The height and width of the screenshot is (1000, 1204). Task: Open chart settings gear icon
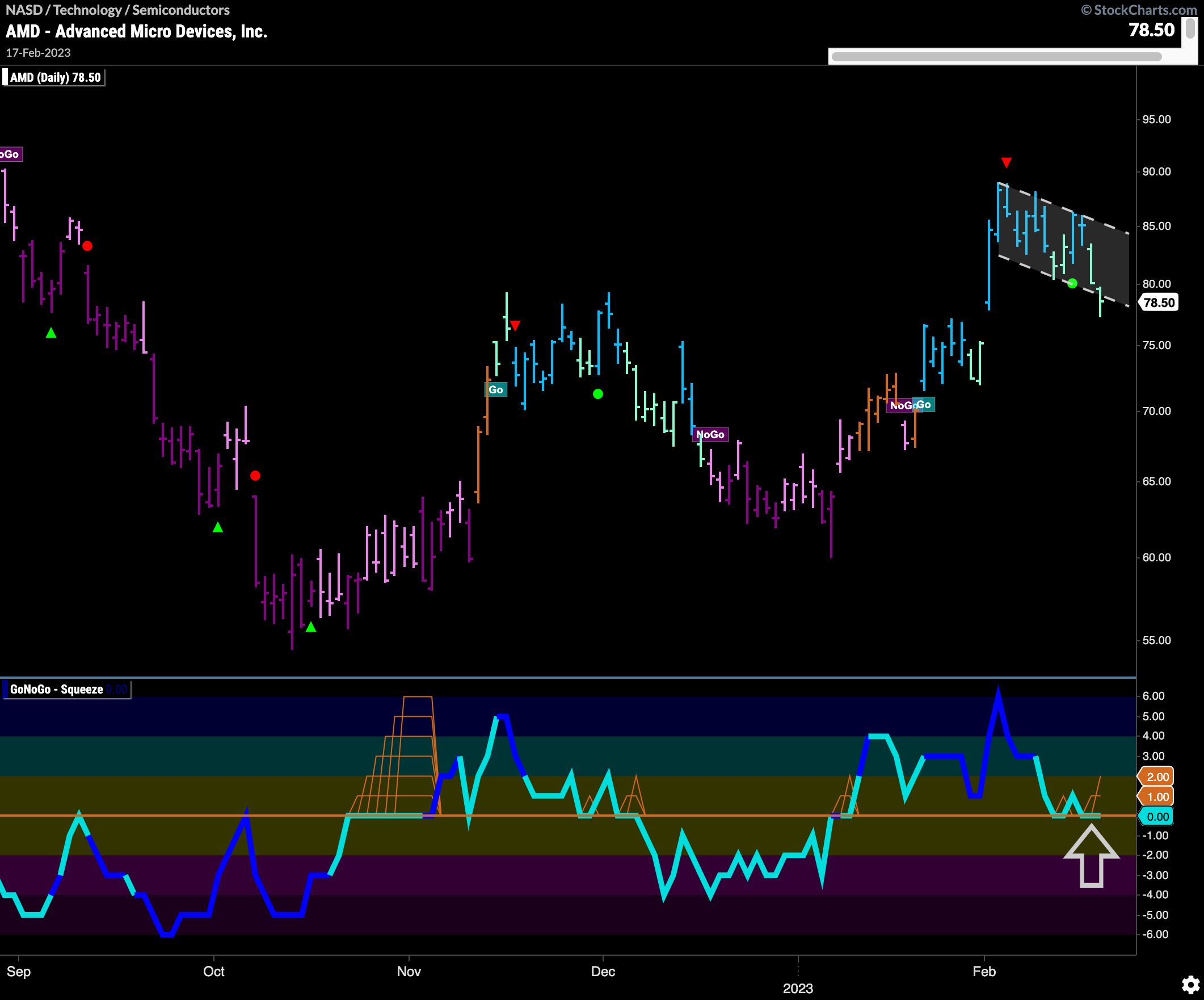(x=1190, y=985)
